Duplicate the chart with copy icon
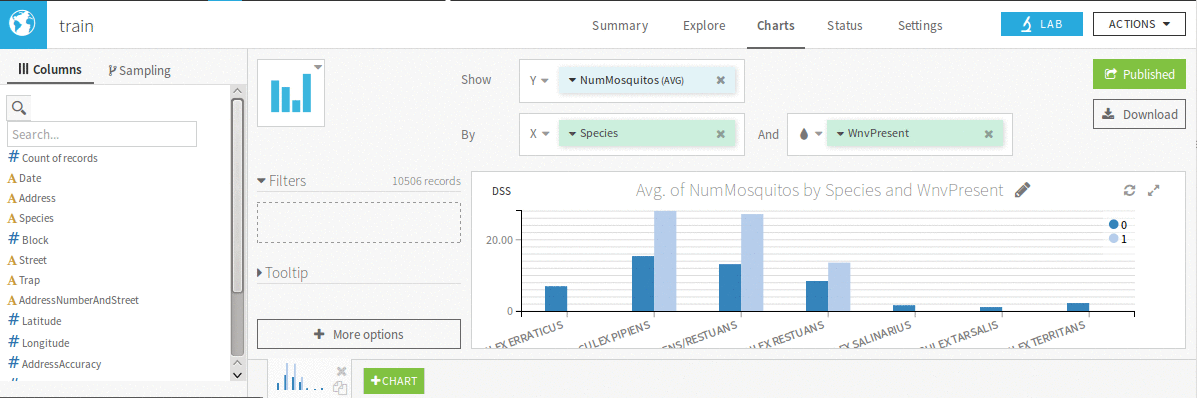Image resolution: width=1197 pixels, height=398 pixels. [341, 388]
